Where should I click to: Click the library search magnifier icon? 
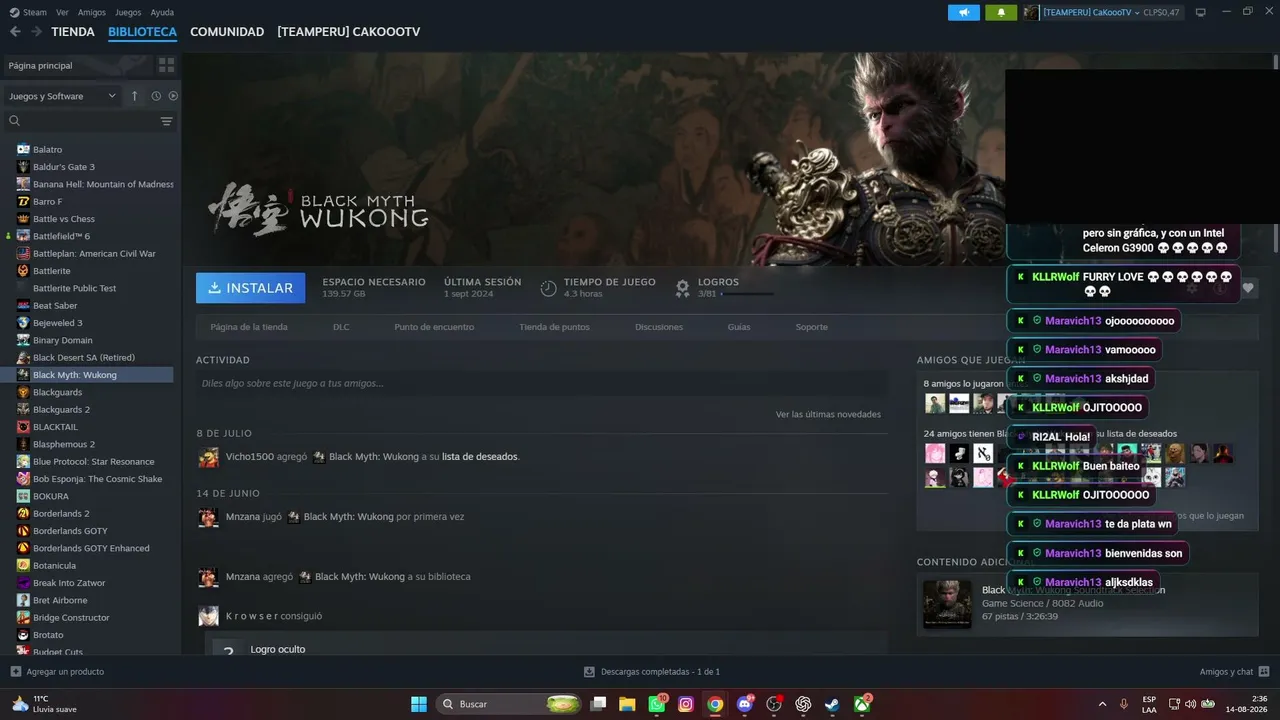pos(15,121)
